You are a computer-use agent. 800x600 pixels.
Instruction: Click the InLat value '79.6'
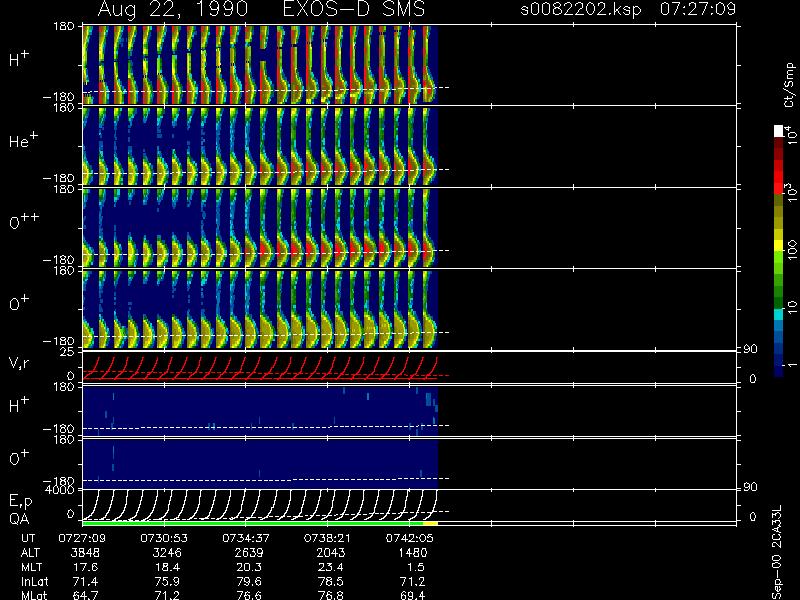(x=249, y=581)
